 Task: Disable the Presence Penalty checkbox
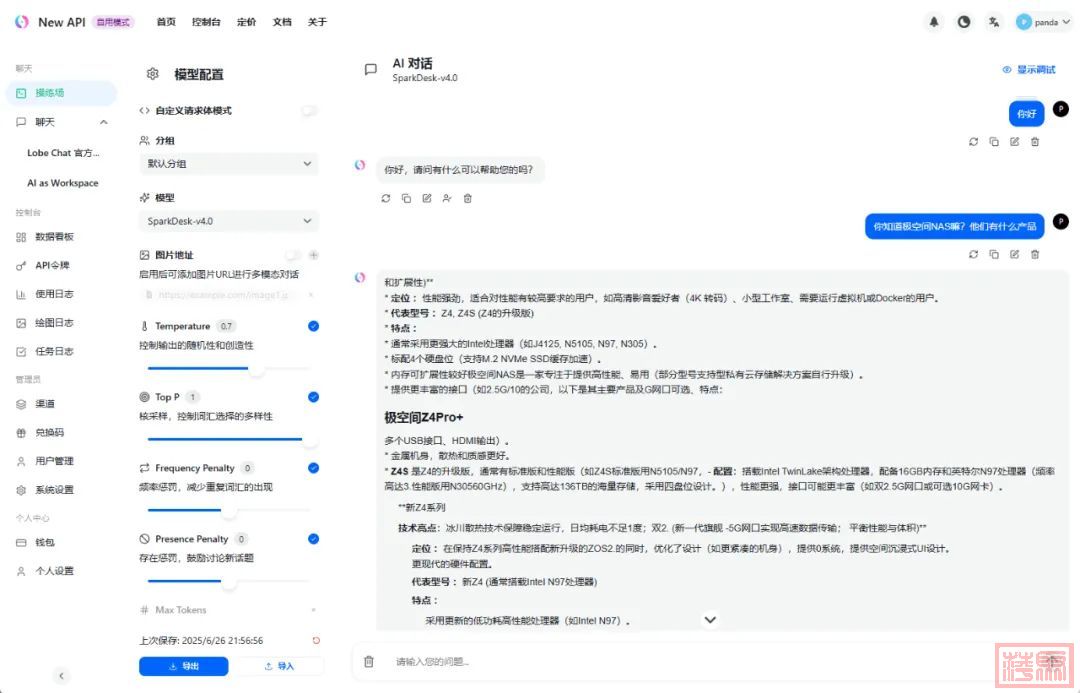coord(313,539)
